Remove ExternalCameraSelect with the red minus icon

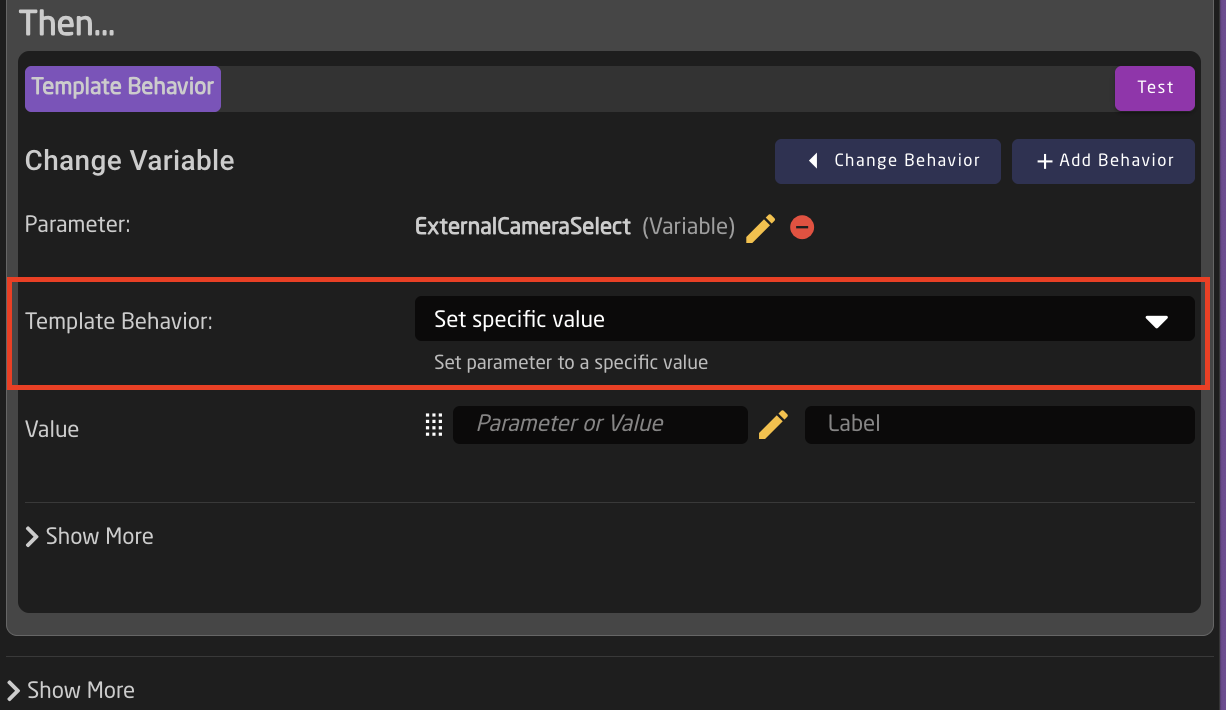[802, 228]
